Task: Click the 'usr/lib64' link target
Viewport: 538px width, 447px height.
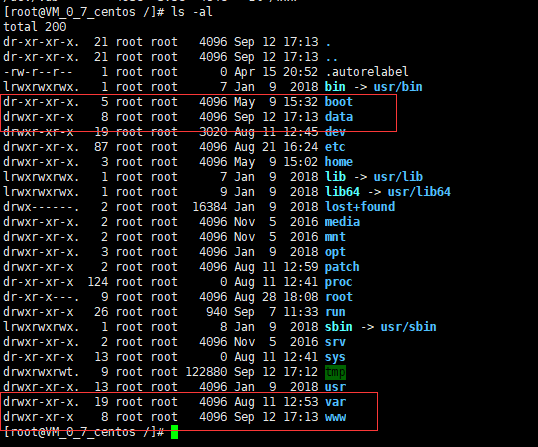Action: pyautogui.click(x=419, y=192)
